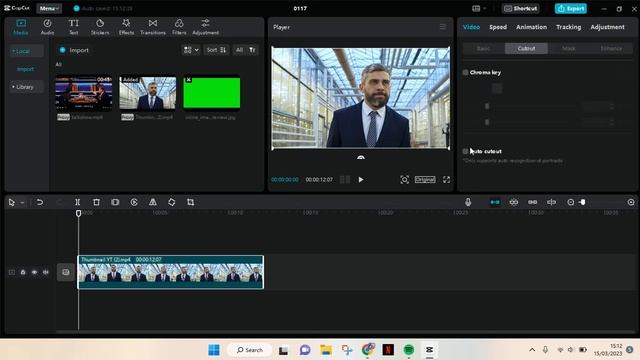Click the zoom-out icon beside the timeline zoom slider
The height and width of the screenshot is (360, 640).
tap(571, 202)
